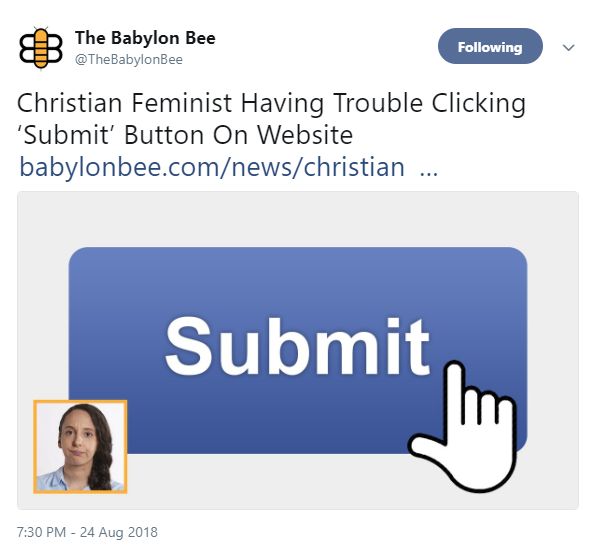Screen dimensions: 606x552
Task: Toggle the Following button to unfollow
Action: tap(490, 46)
